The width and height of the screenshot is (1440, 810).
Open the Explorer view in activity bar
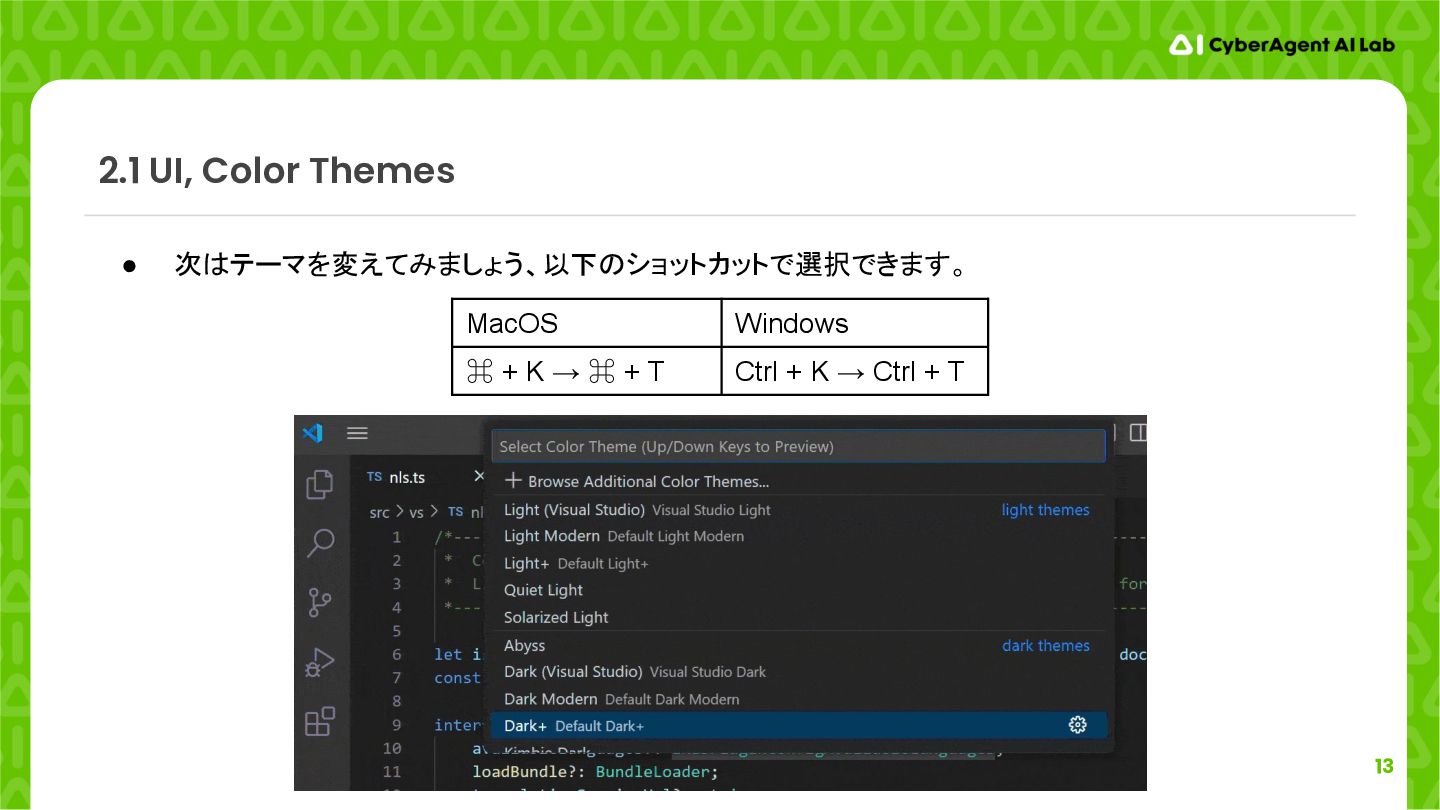pyautogui.click(x=320, y=484)
